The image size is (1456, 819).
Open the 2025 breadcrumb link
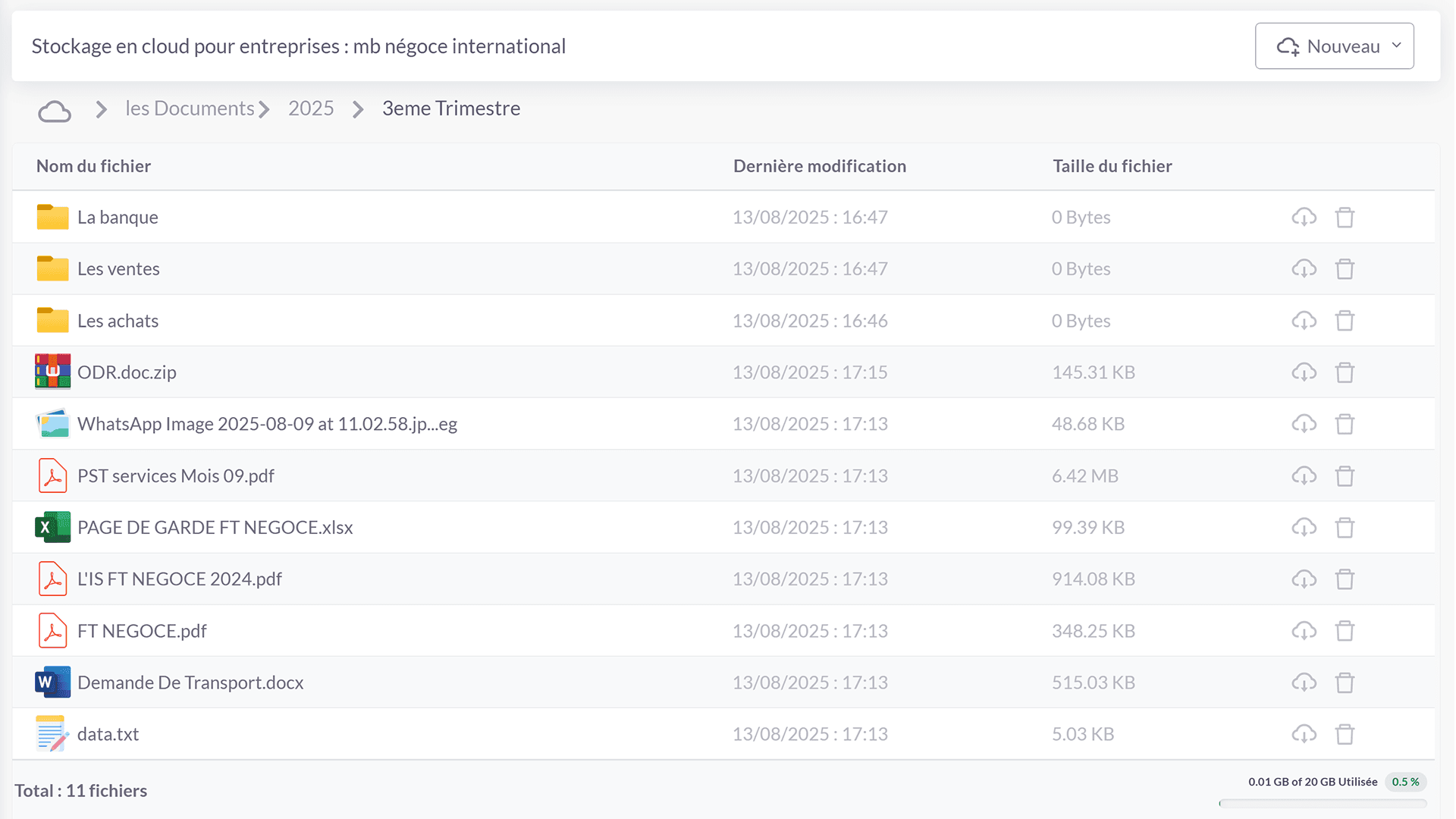click(x=311, y=108)
